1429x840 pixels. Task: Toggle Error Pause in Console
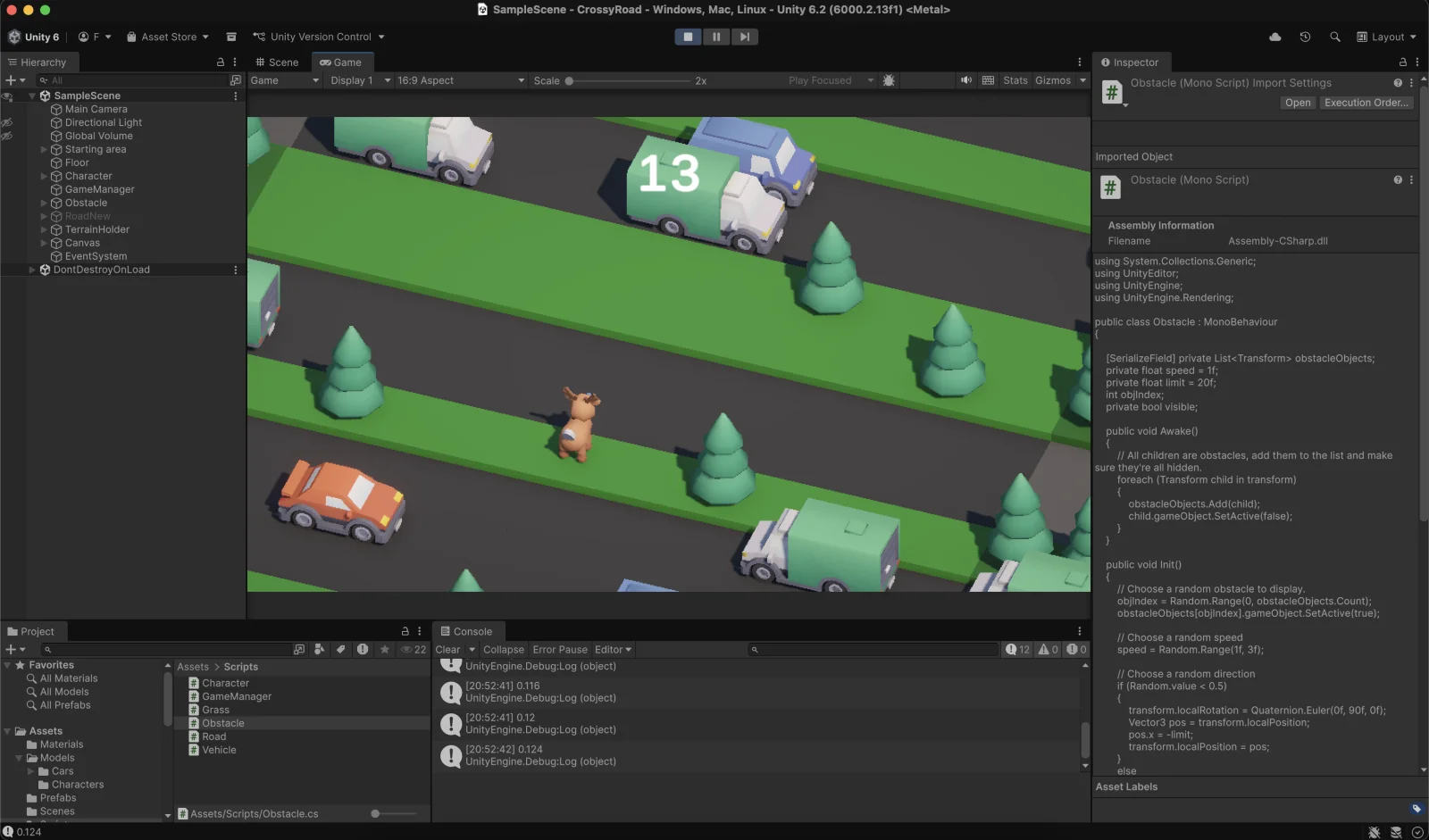coord(560,650)
